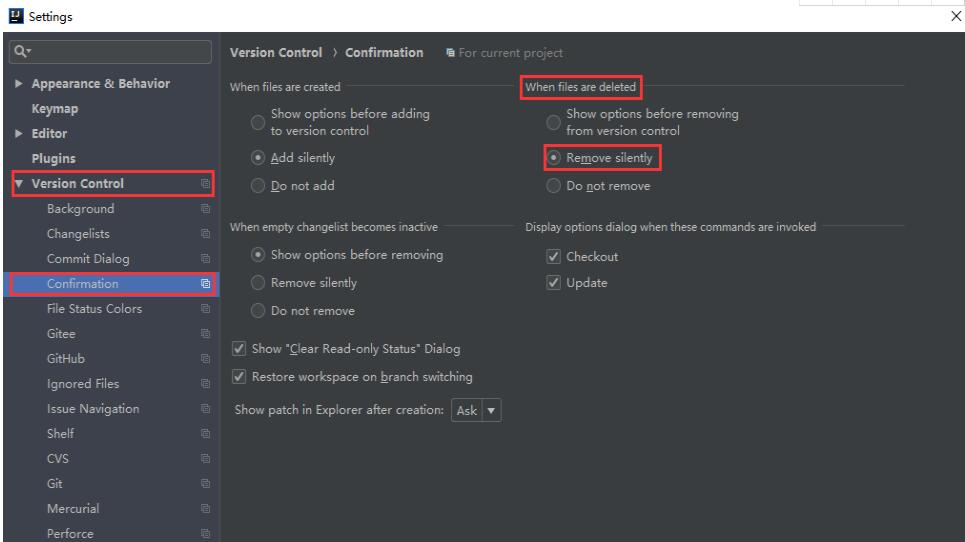Expand the Appearance & Behavior section
The width and height of the screenshot is (965, 542).
coord(20,84)
